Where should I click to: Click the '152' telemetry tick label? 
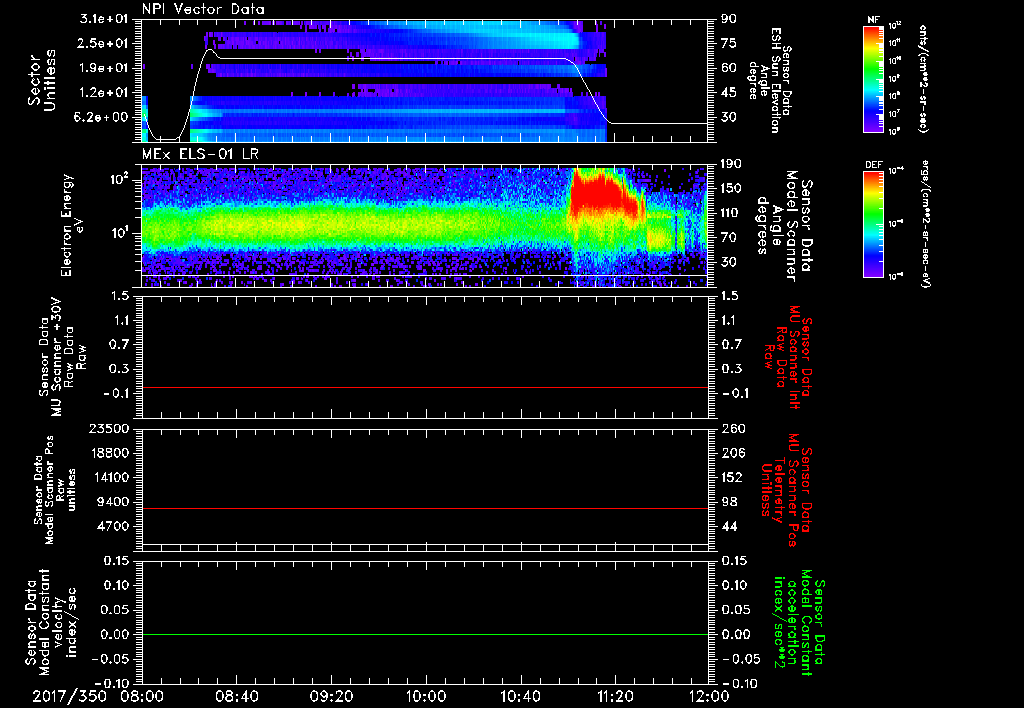point(732,477)
